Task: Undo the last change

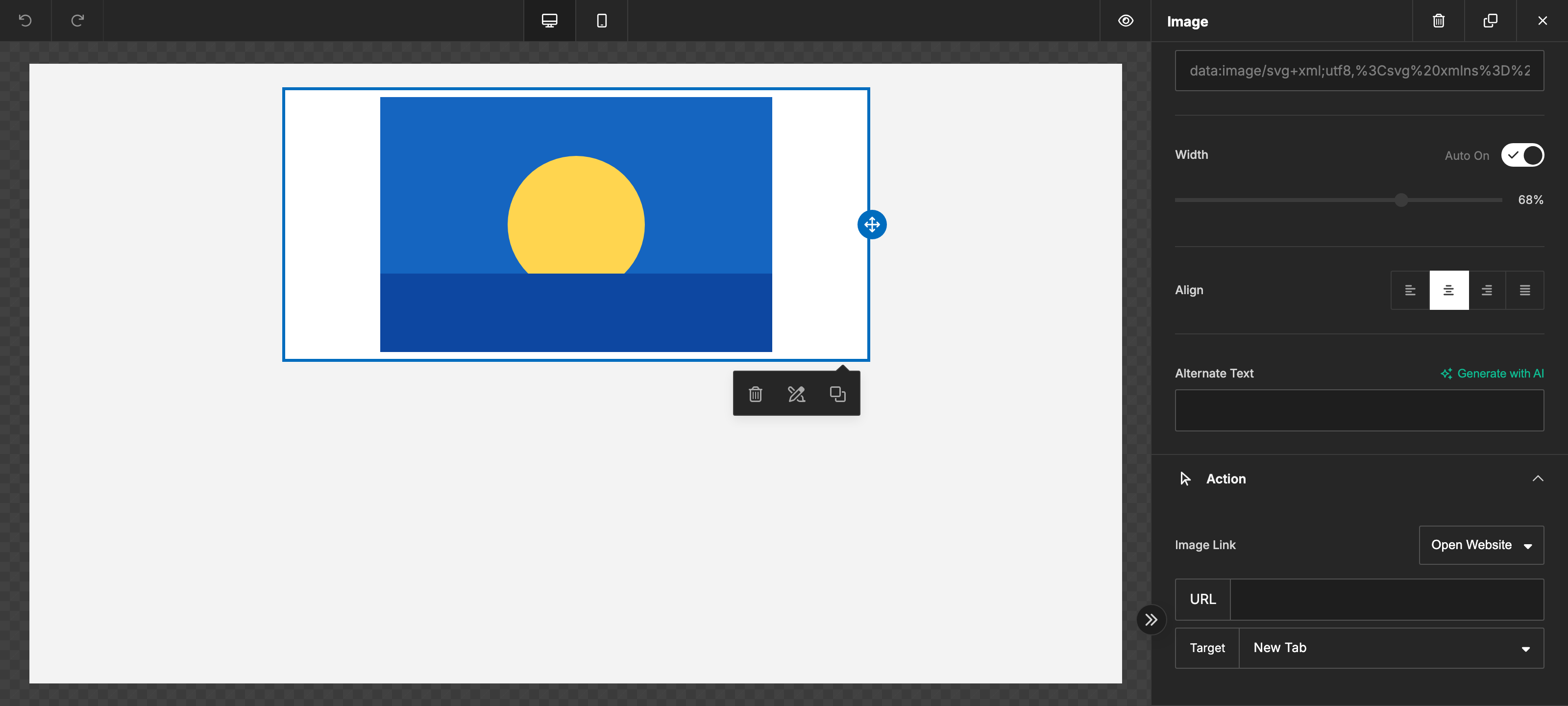Action: 25,21
